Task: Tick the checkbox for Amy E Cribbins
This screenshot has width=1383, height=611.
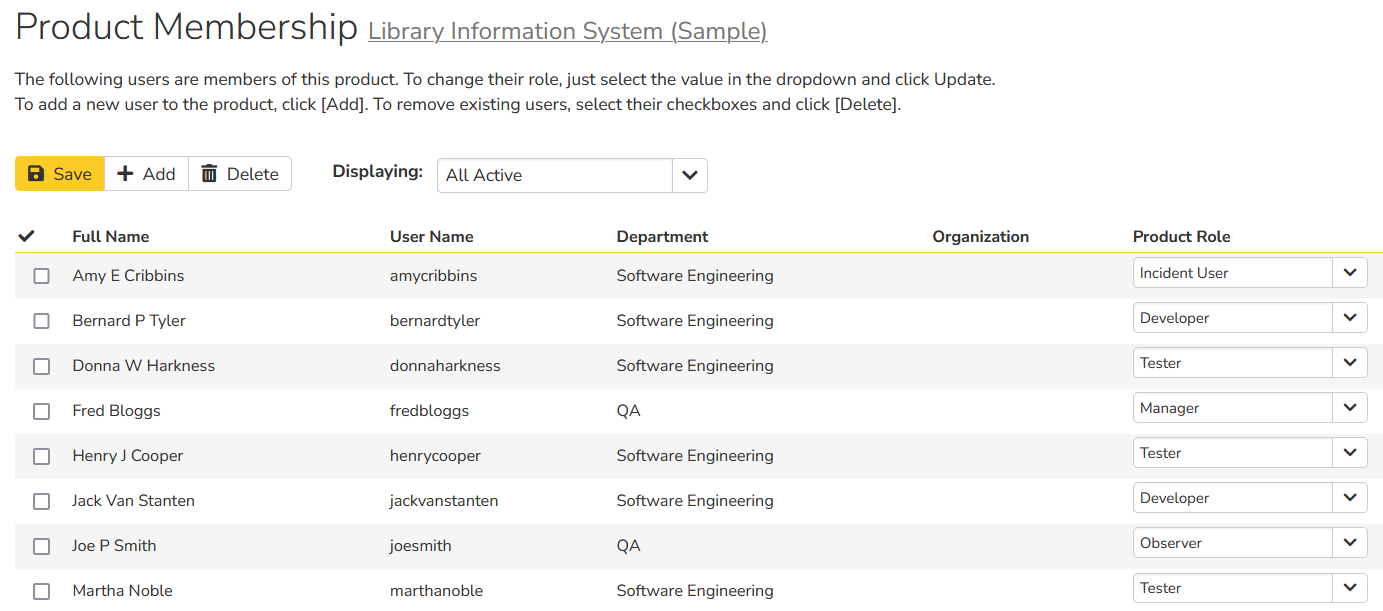Action: pos(41,276)
